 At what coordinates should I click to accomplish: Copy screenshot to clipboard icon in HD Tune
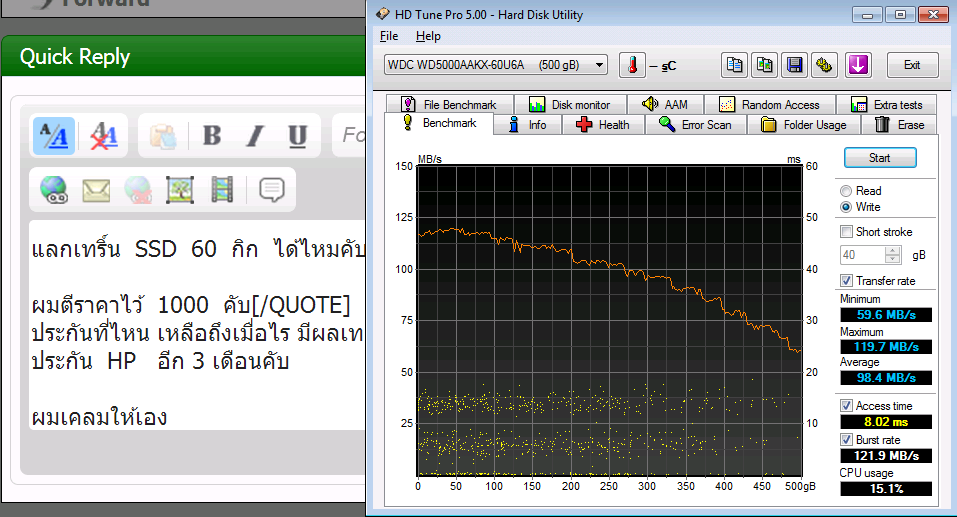click(764, 65)
